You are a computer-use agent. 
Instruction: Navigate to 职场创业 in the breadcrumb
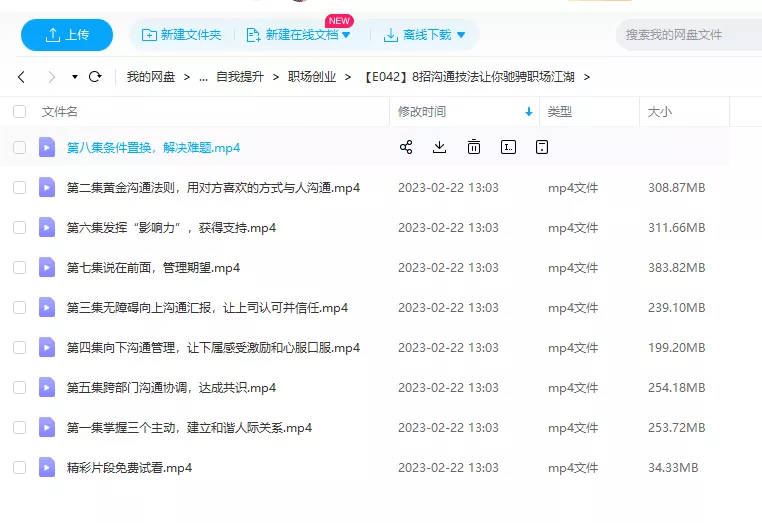point(312,77)
